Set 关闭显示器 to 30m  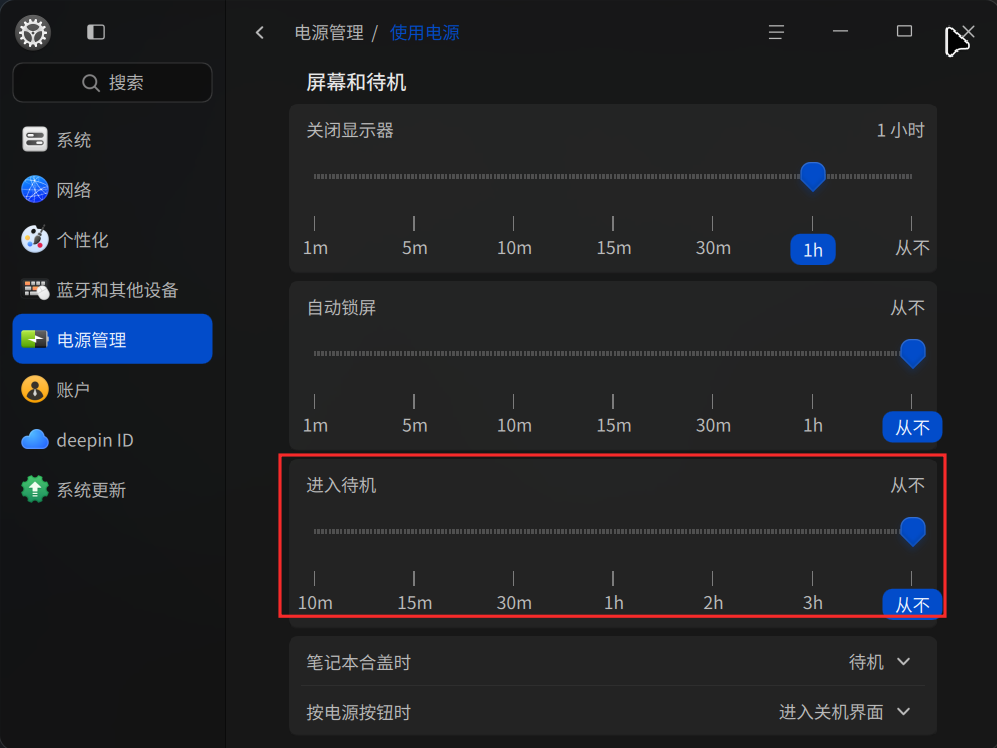tap(713, 247)
